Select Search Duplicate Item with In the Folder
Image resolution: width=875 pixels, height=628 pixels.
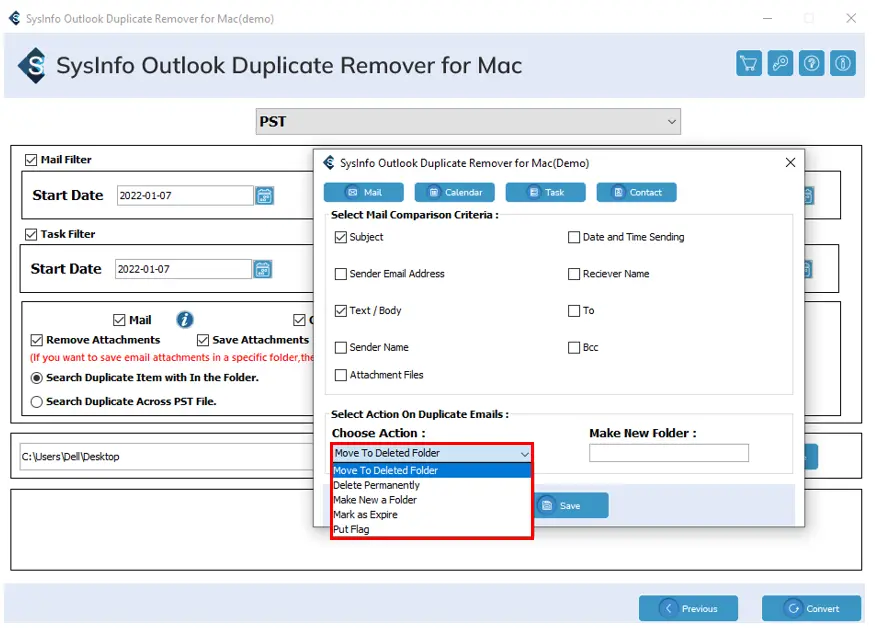36,378
